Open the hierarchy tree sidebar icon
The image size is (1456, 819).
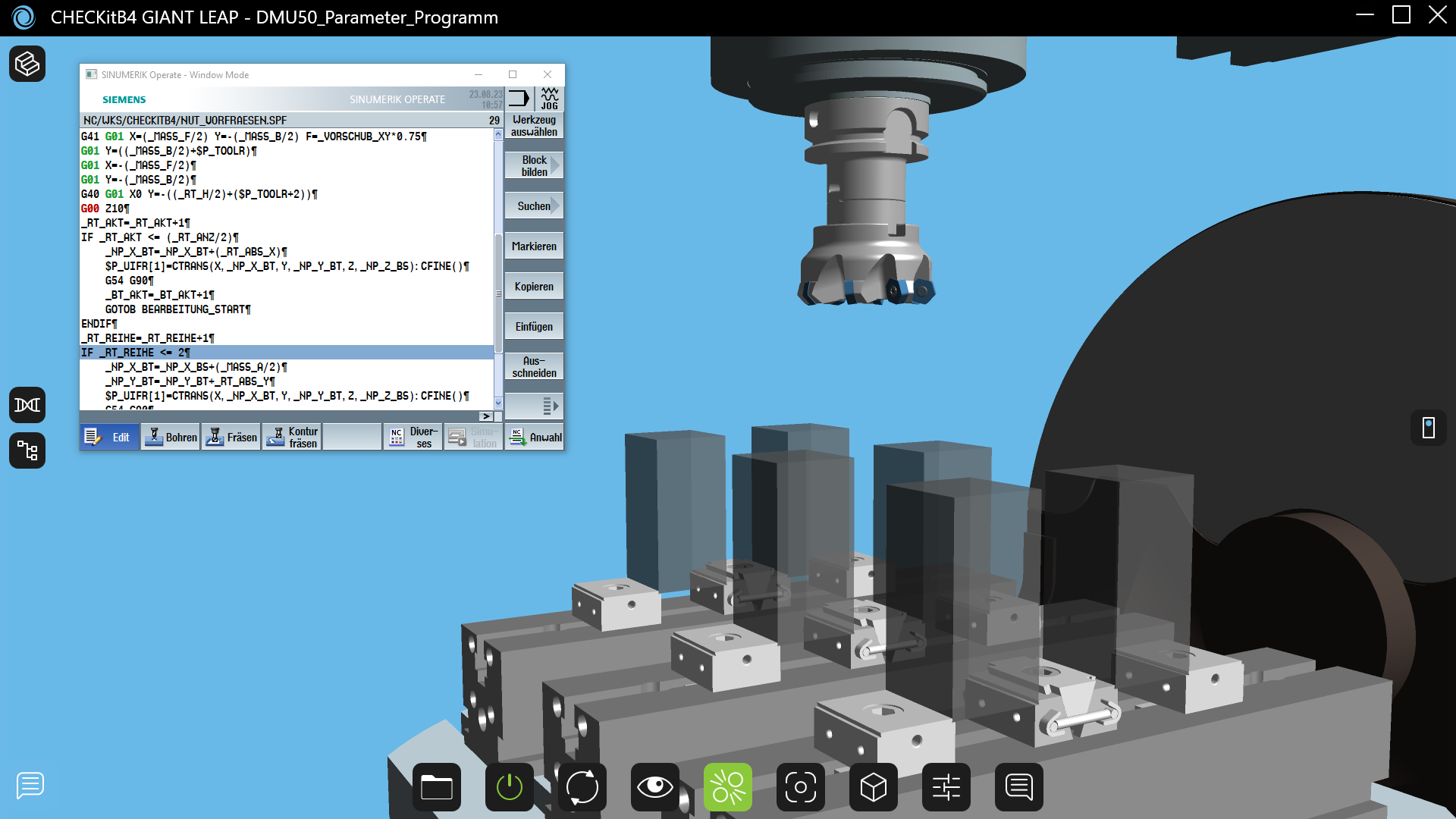click(x=27, y=450)
